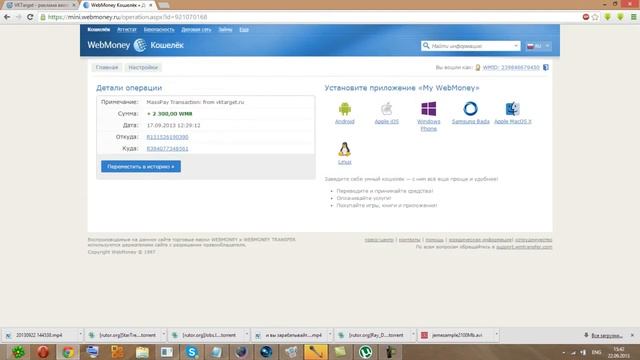The width and height of the screenshot is (640, 360).
Task: Open Skype from the taskbar
Action: click(x=191, y=352)
